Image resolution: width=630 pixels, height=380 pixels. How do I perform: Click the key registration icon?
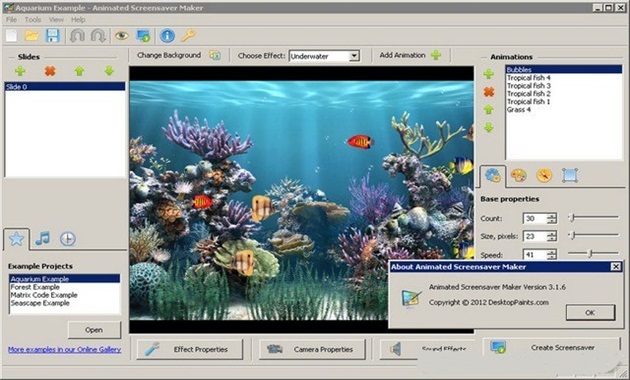(x=188, y=36)
